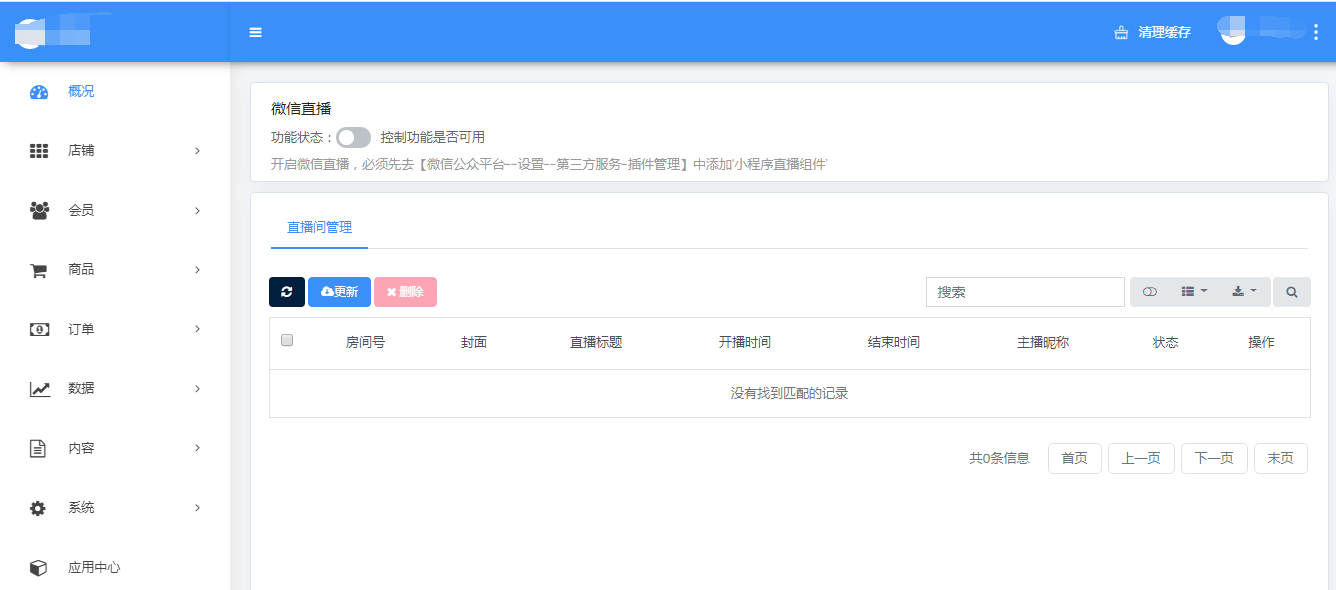
Task: Click the hamburger menu icon in header
Action: [255, 32]
